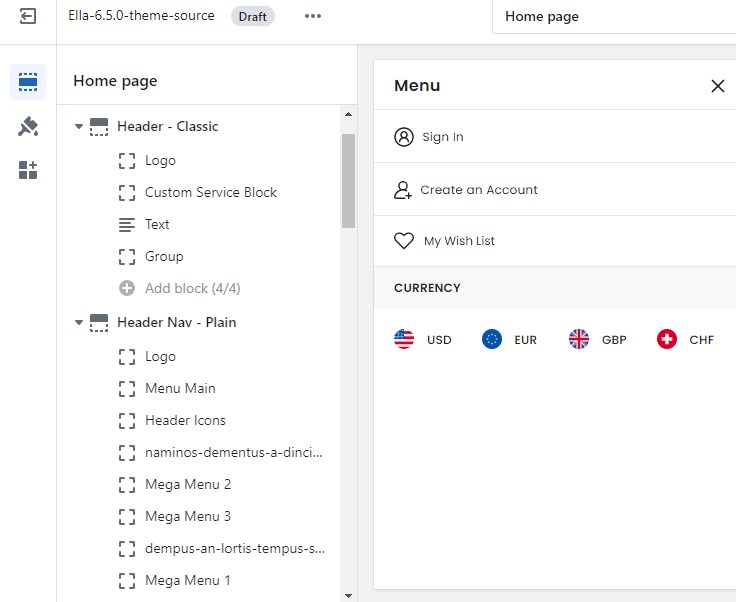This screenshot has width=736, height=602.
Task: Click the Menu Main block frame icon
Action: click(x=127, y=389)
